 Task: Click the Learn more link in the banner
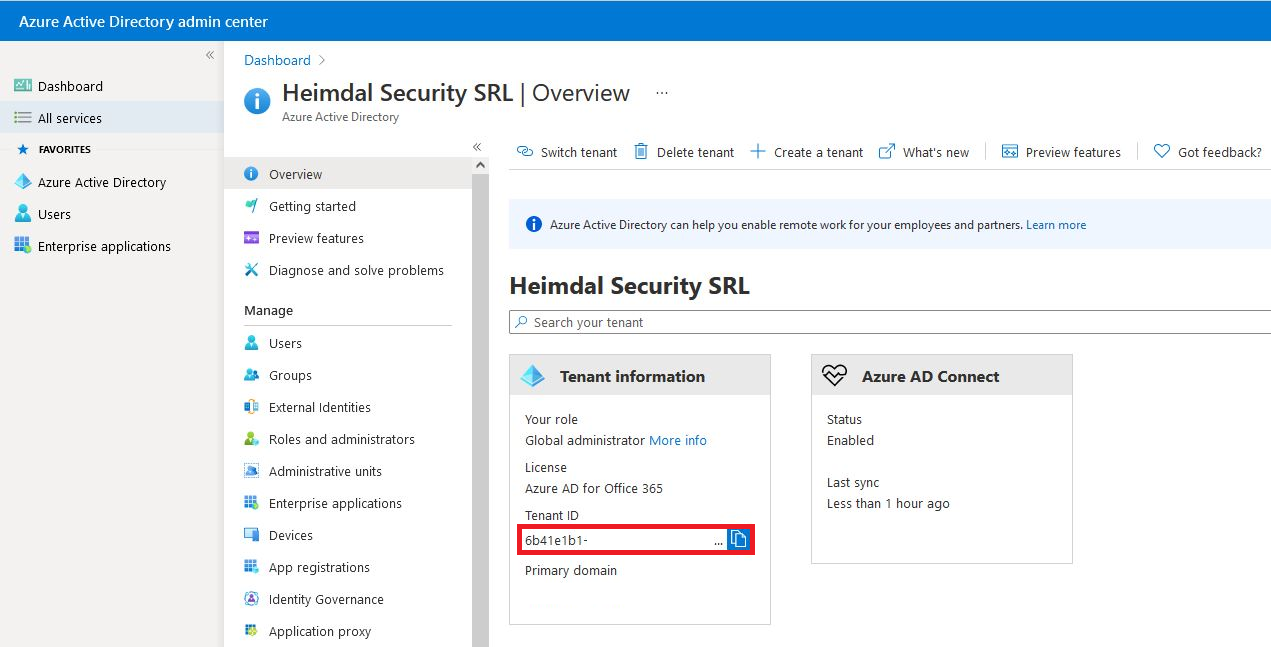[x=1056, y=225]
